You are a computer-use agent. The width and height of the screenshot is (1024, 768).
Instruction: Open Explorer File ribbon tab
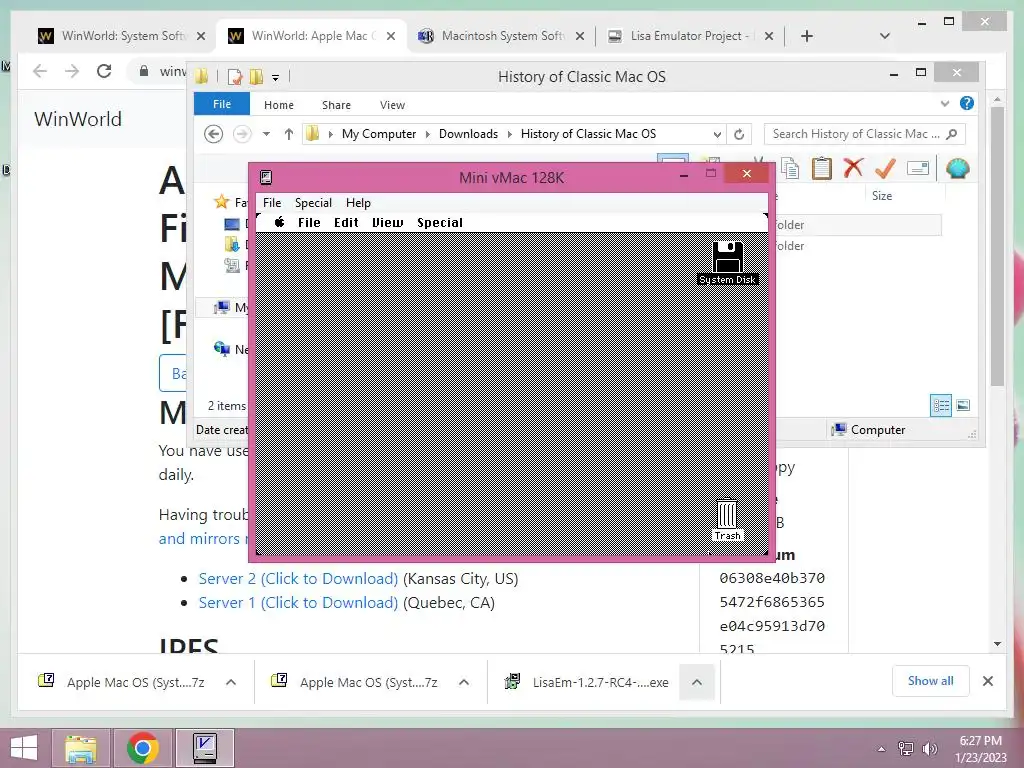pyautogui.click(x=221, y=104)
